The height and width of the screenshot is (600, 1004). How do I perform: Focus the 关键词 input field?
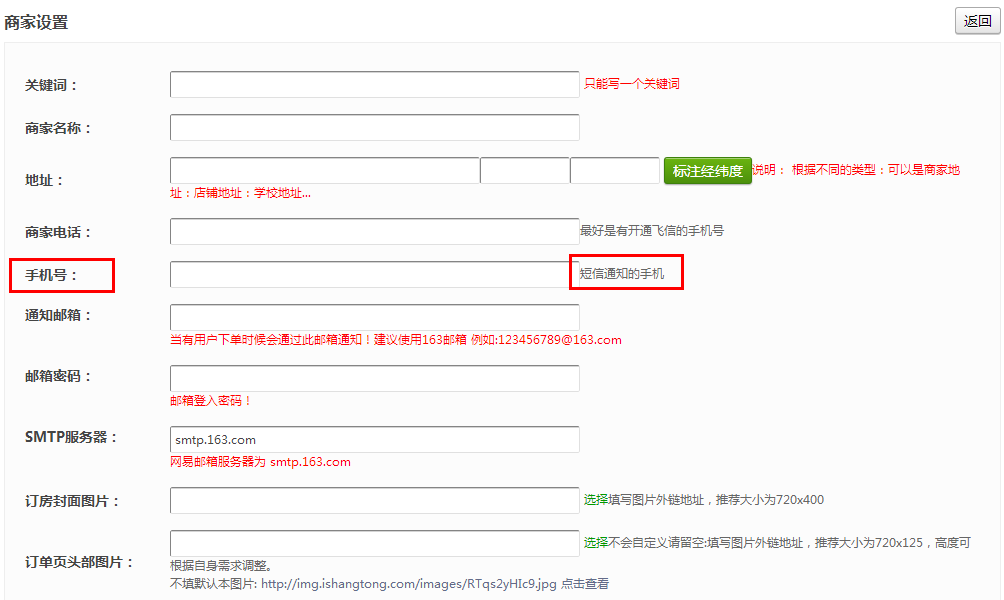pos(374,85)
